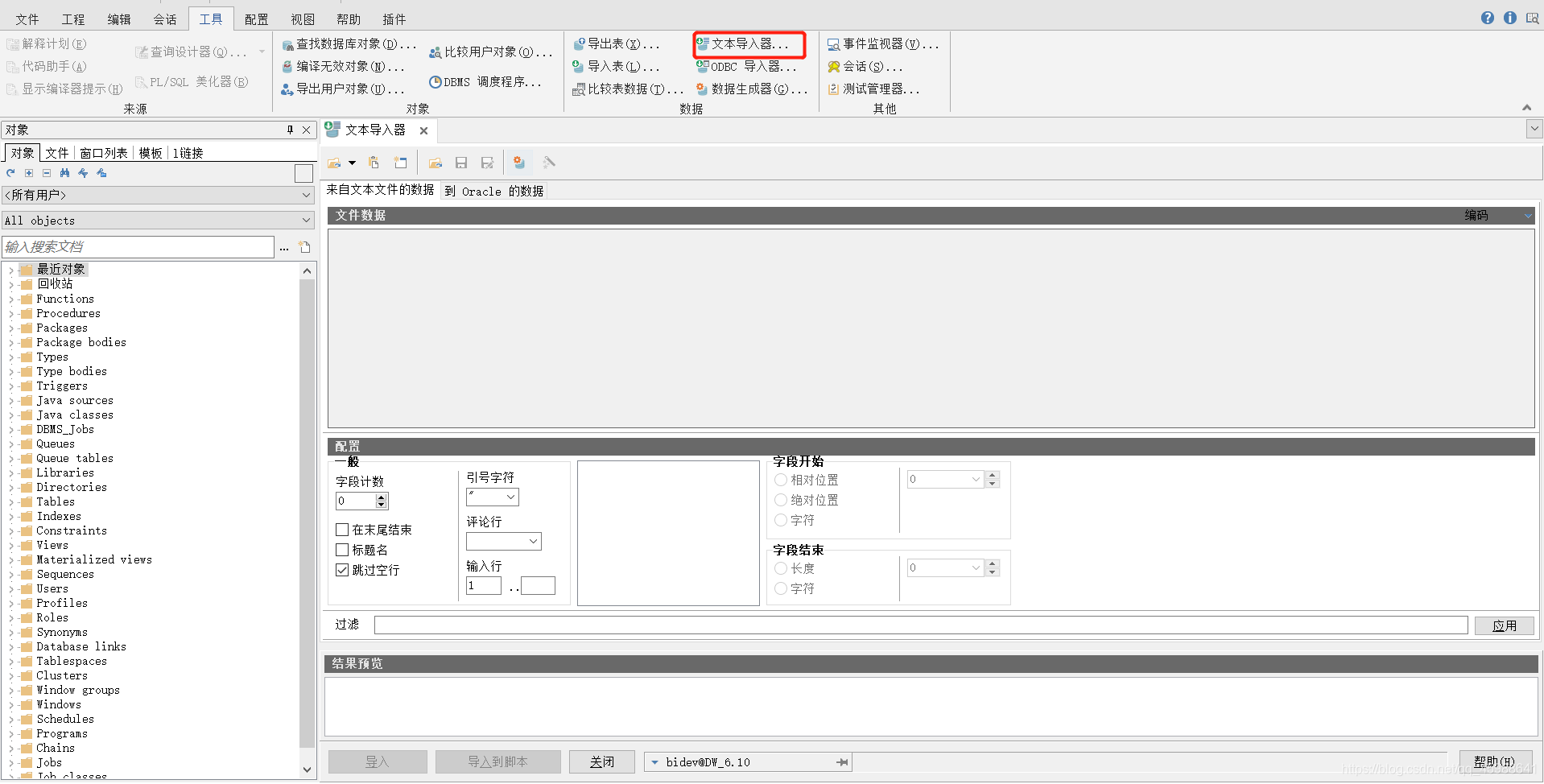Switch to 模板 tab in object panel
The width and height of the screenshot is (1544, 784).
pos(151,153)
